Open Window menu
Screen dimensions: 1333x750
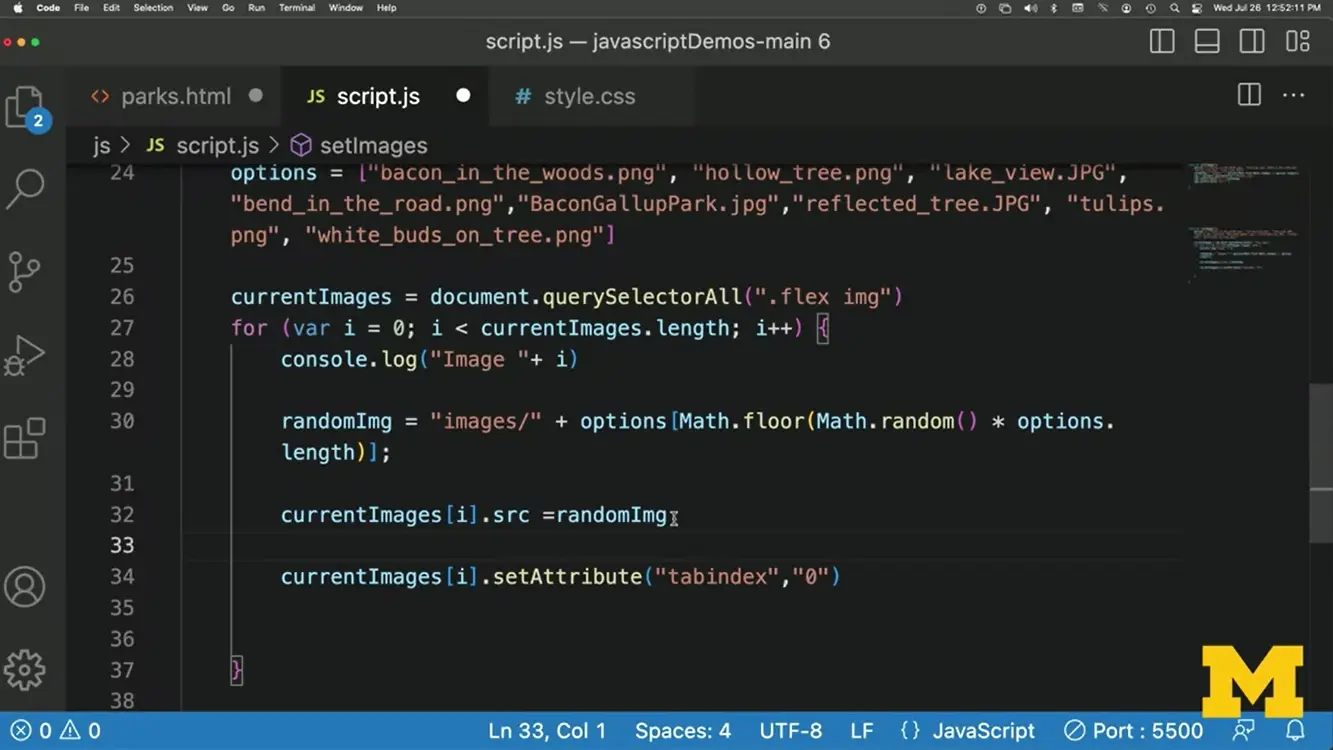click(x=346, y=8)
